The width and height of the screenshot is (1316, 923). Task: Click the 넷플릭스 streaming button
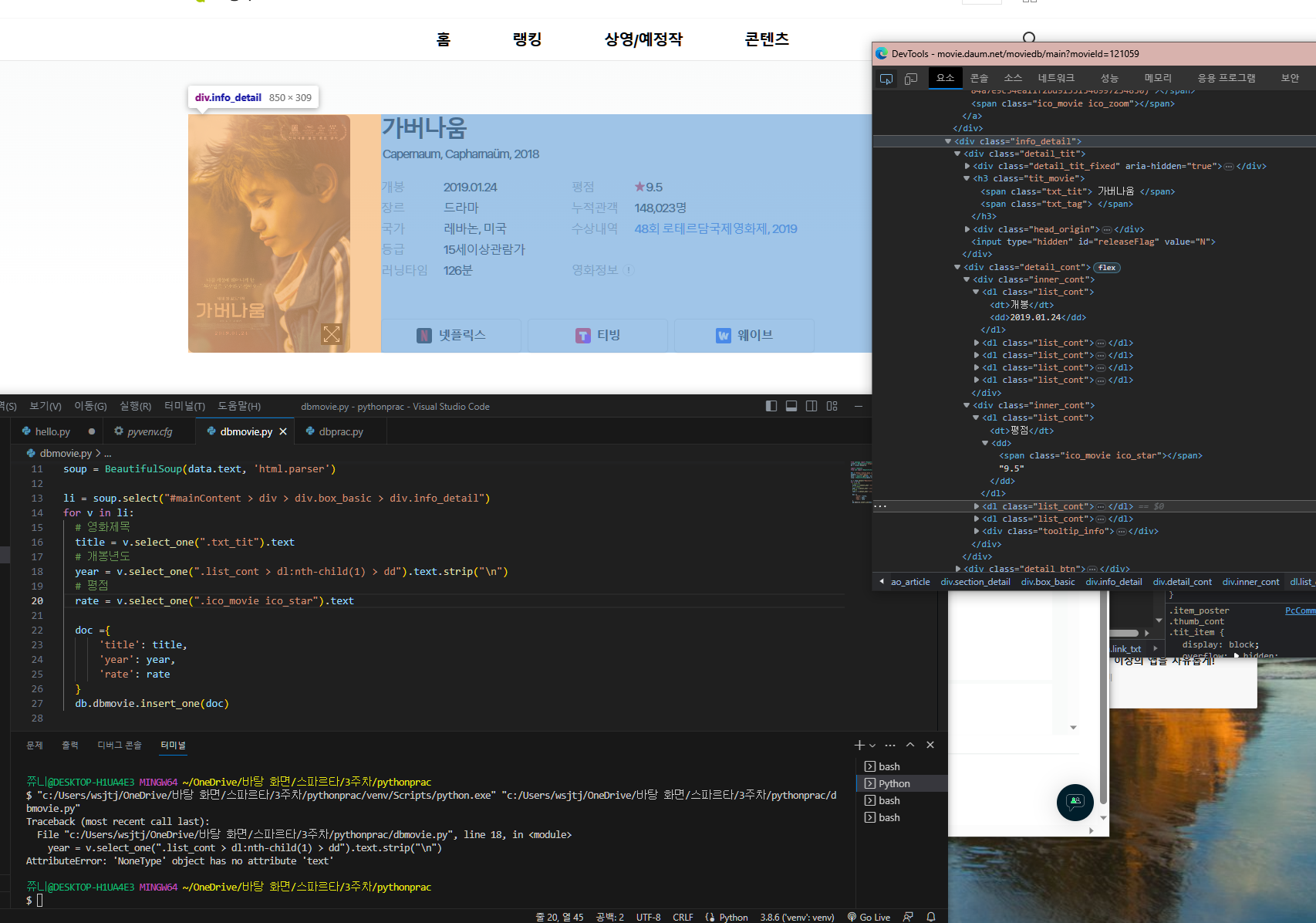451,335
